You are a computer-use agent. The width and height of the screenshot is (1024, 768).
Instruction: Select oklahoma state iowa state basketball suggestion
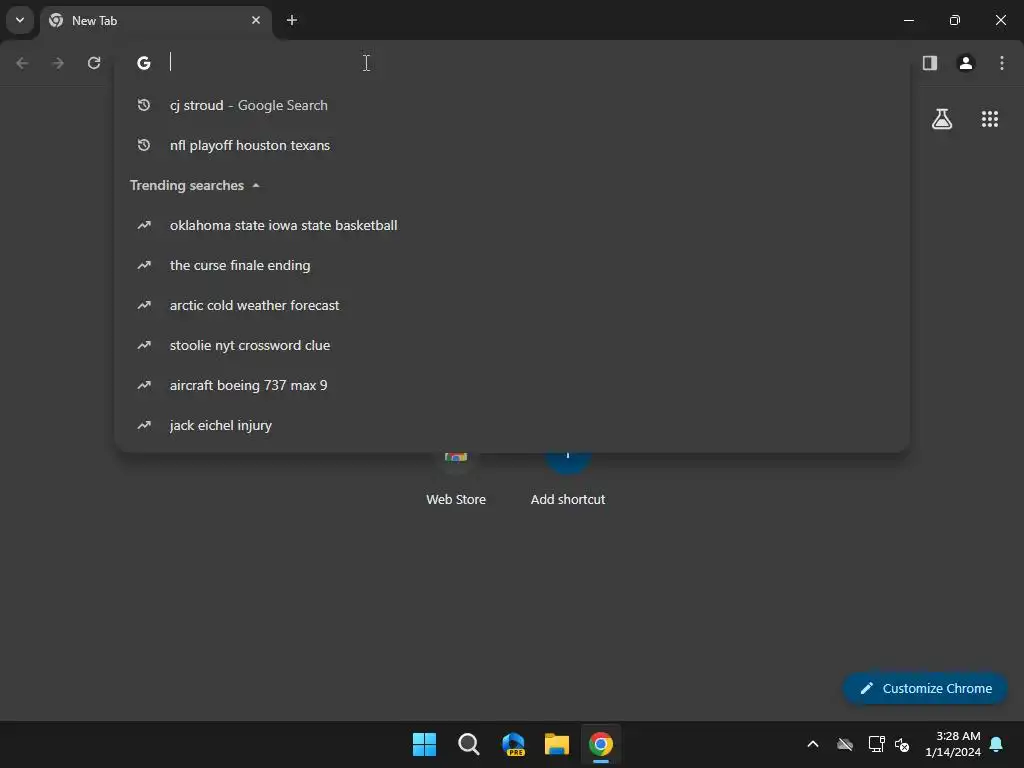[x=512, y=225]
